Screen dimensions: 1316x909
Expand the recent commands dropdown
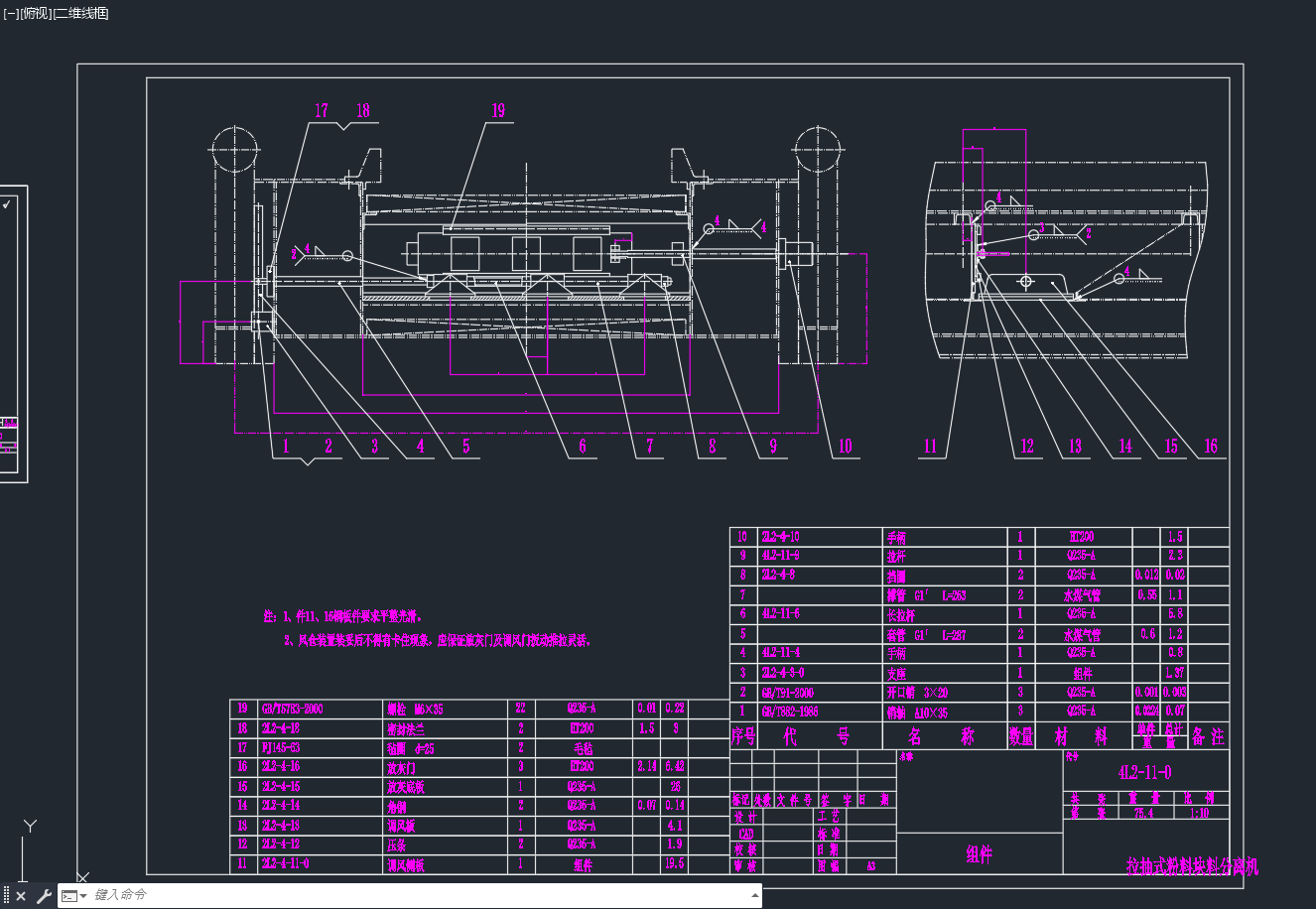click(x=72, y=895)
